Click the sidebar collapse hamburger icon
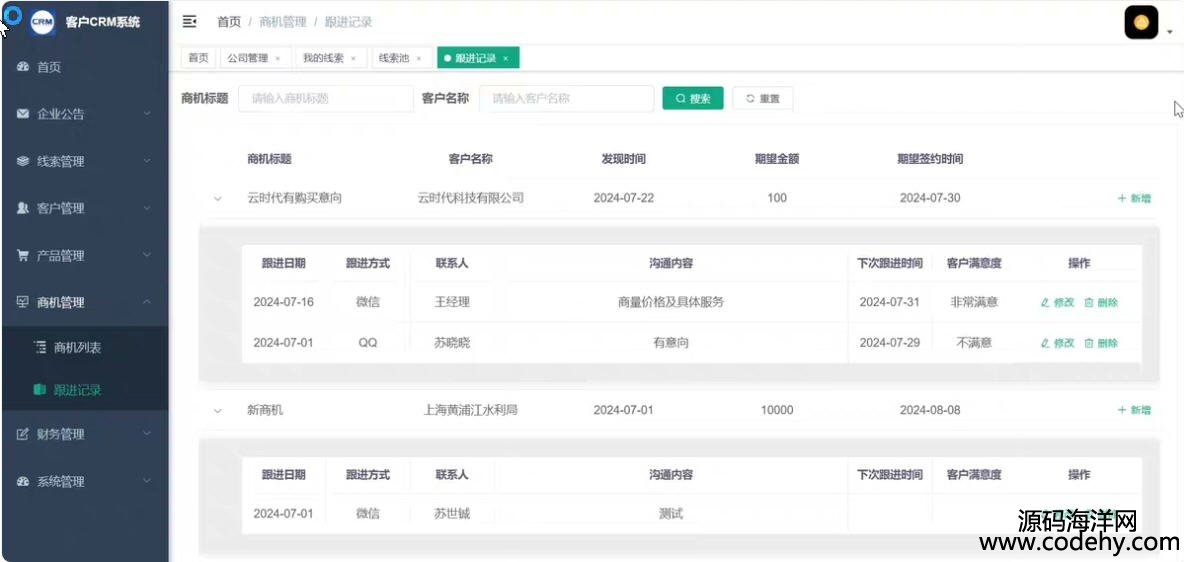This screenshot has height=562, width=1184. click(x=189, y=22)
